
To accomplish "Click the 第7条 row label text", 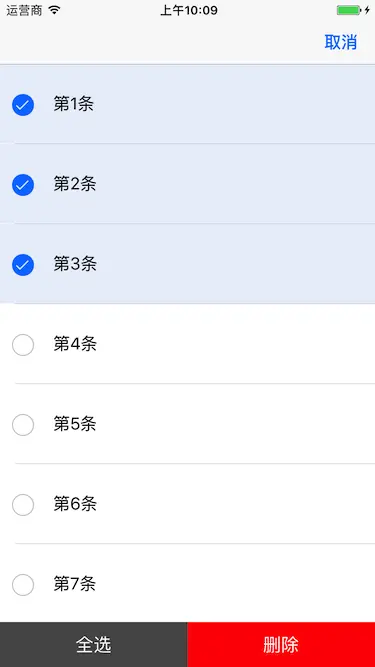I will [x=75, y=584].
